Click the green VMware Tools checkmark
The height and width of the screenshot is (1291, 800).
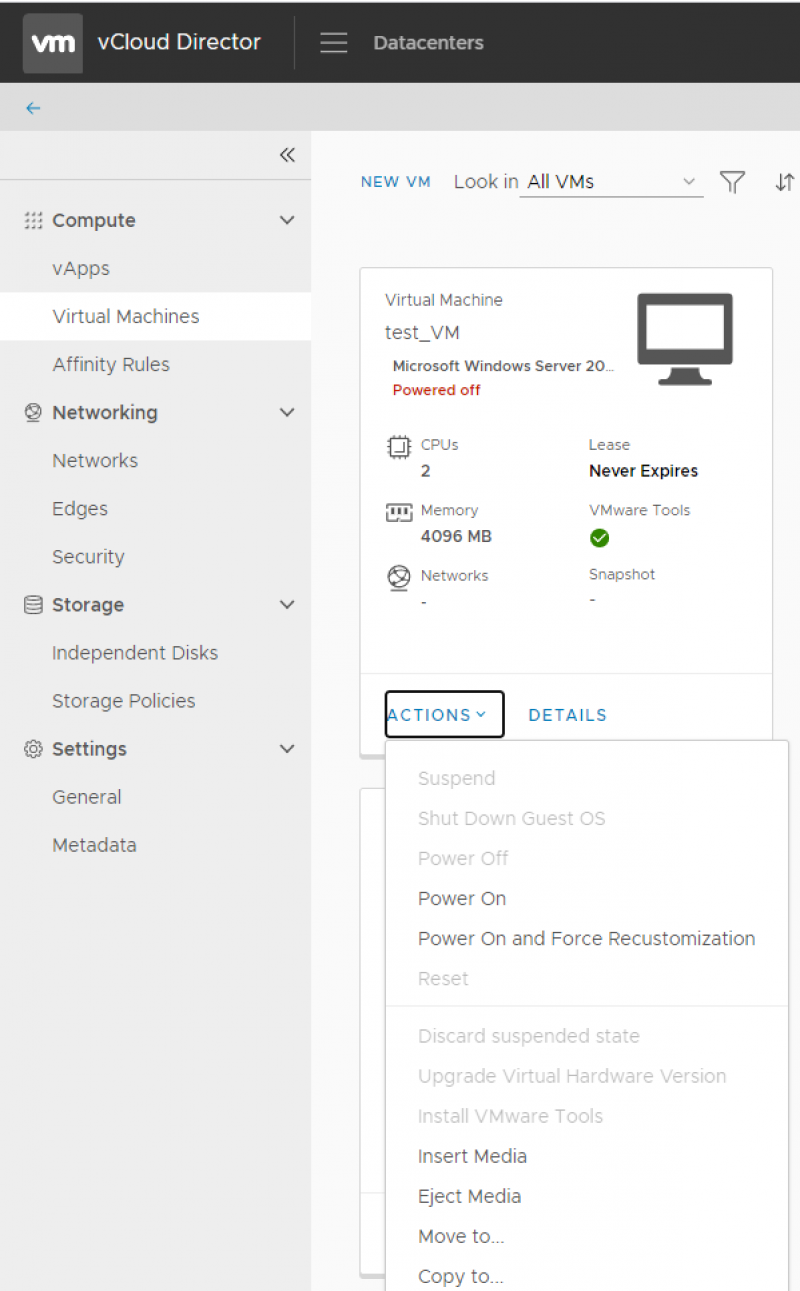click(x=599, y=538)
